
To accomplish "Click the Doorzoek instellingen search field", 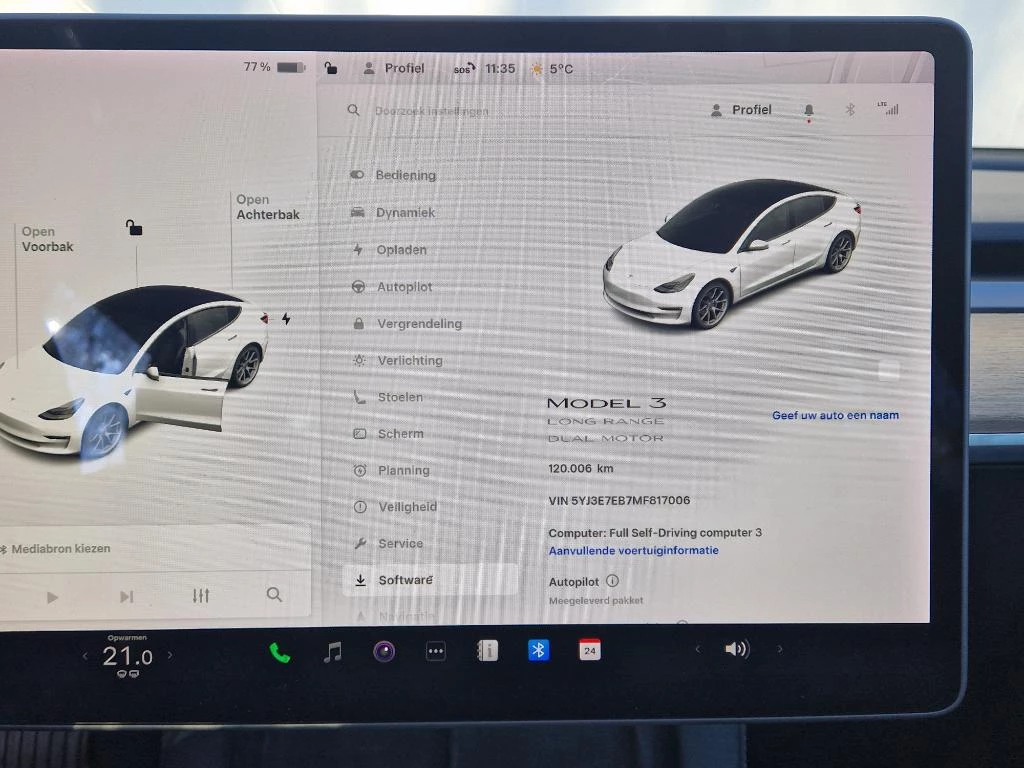I will click(430, 110).
